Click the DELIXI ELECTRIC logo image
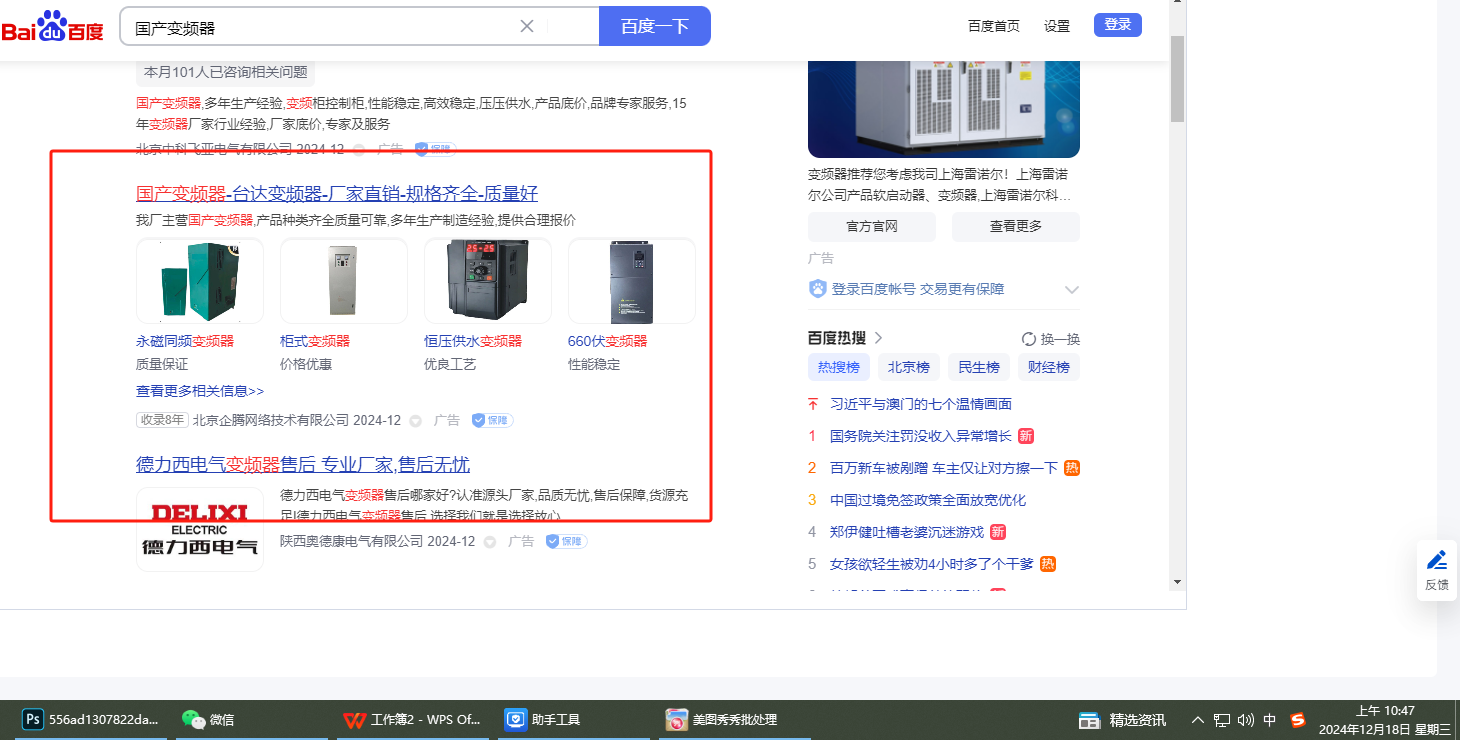 tap(200, 529)
